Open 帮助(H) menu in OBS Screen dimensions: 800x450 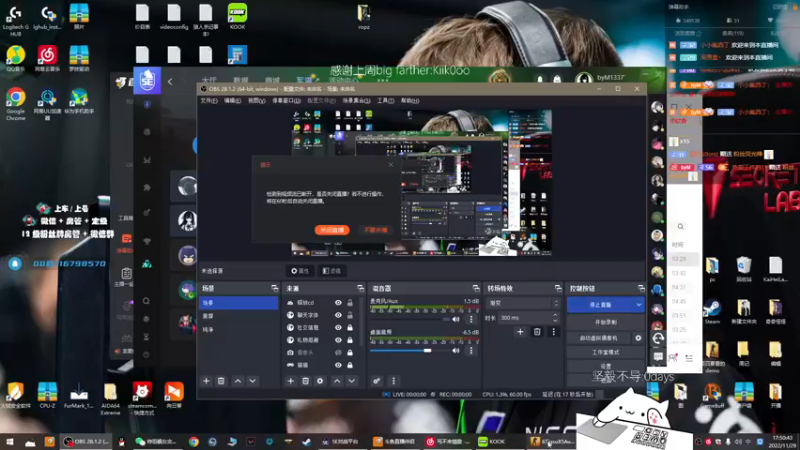coord(410,101)
